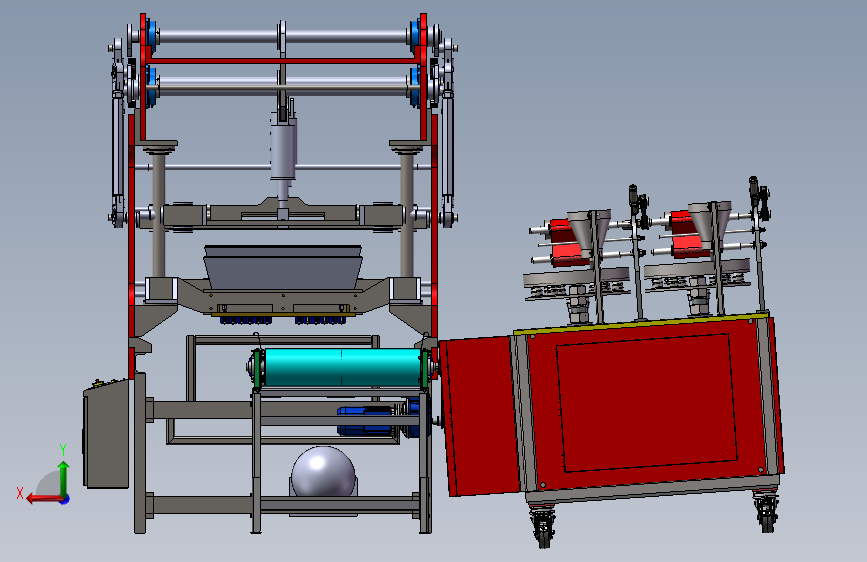Select the right caster wheel under the cabinet

coord(767,513)
